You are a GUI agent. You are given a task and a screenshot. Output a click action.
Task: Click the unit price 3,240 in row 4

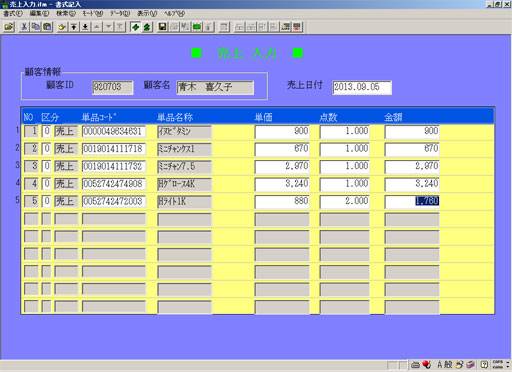[x=282, y=184]
